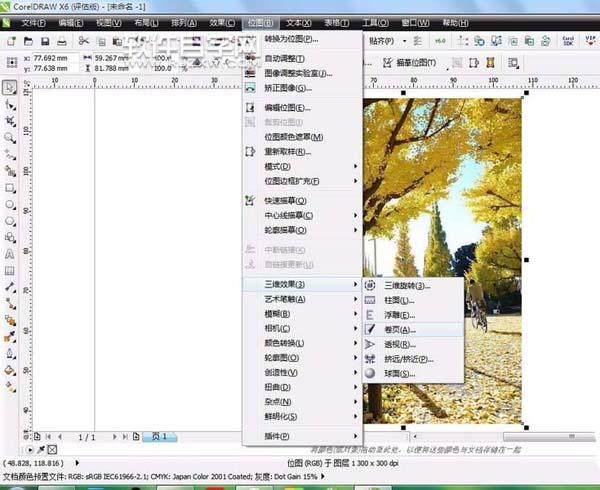The image size is (600, 490).
Task: Click the Cut scissors icon
Action: coord(85,41)
